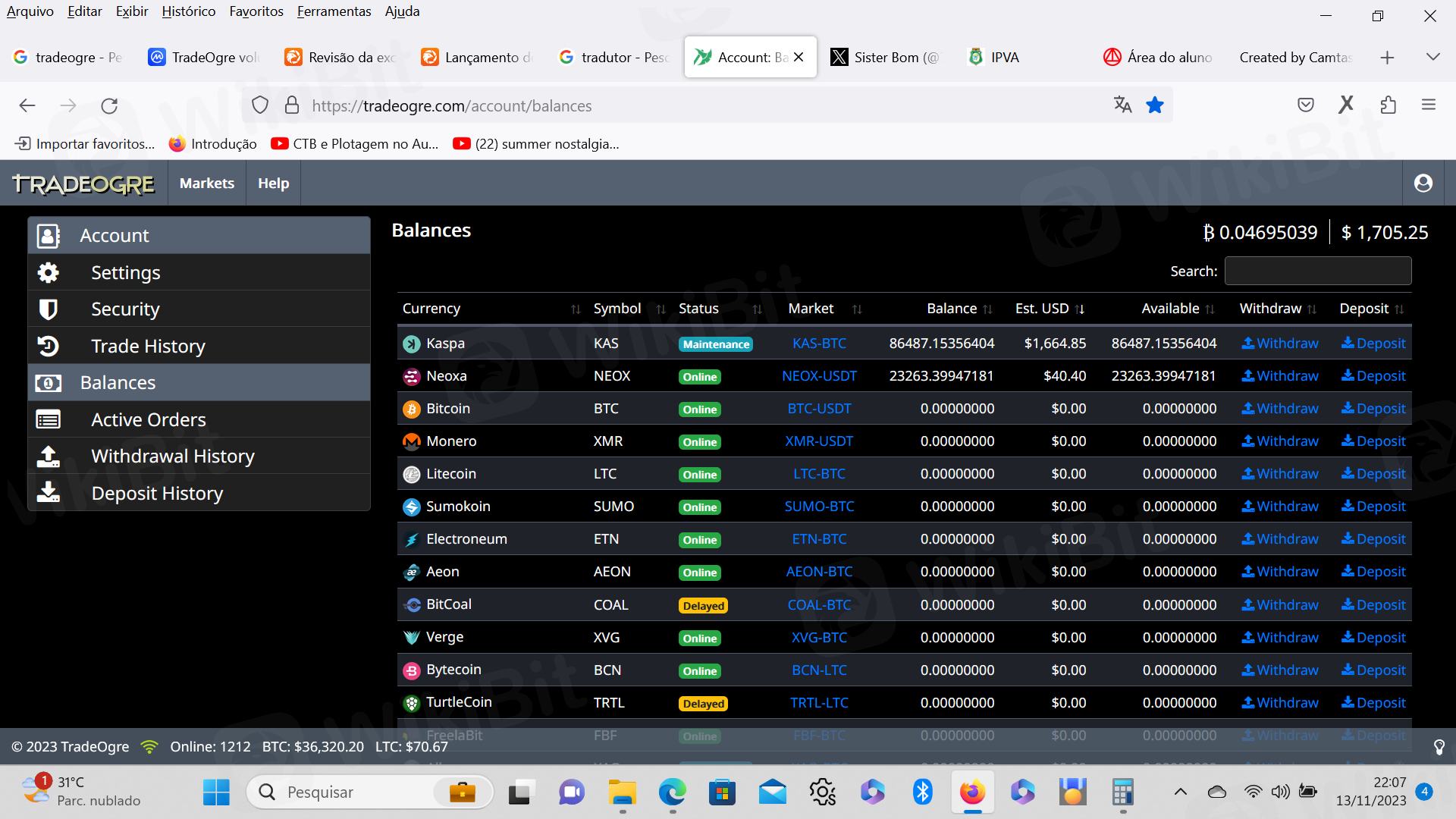Image resolution: width=1456 pixels, height=819 pixels.
Task: Open the browser extensions puzzle icon
Action: click(1388, 105)
